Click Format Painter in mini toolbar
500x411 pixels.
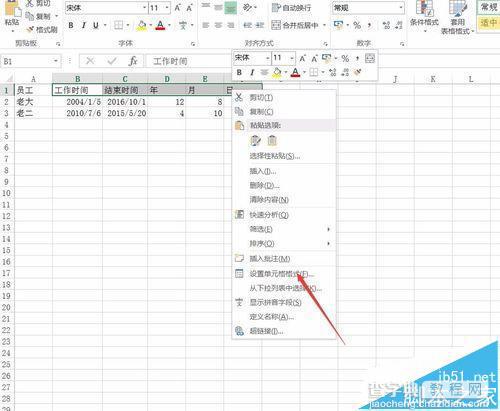(x=357, y=72)
